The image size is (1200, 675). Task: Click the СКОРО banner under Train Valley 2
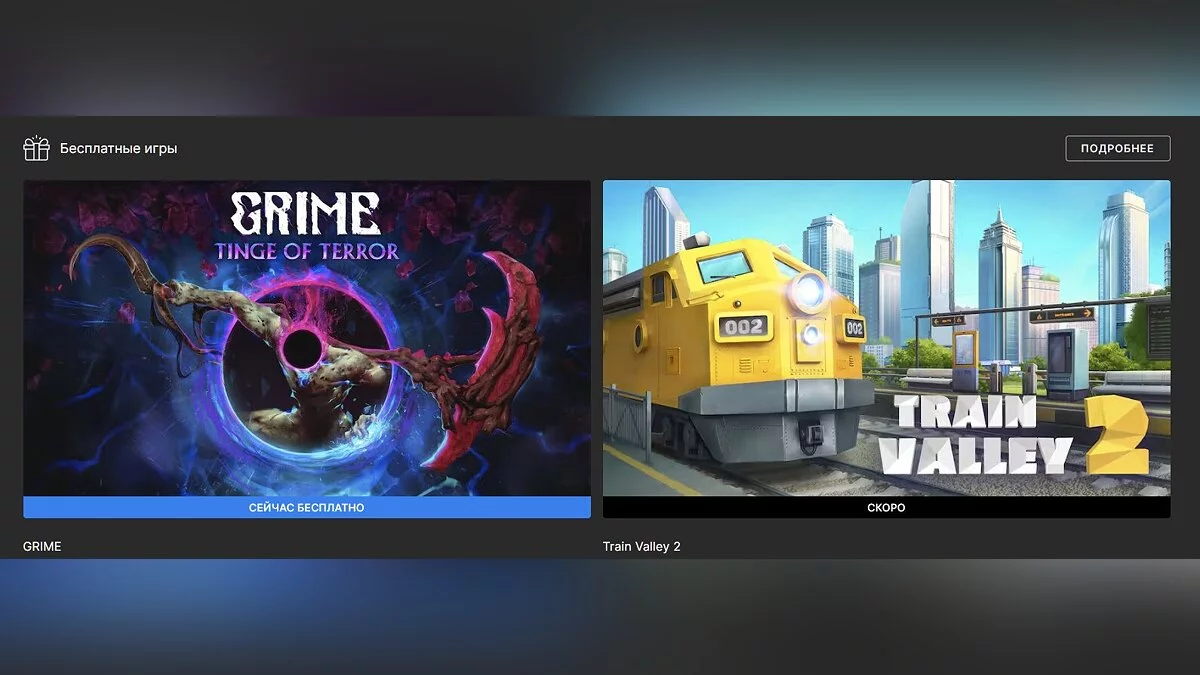point(886,508)
